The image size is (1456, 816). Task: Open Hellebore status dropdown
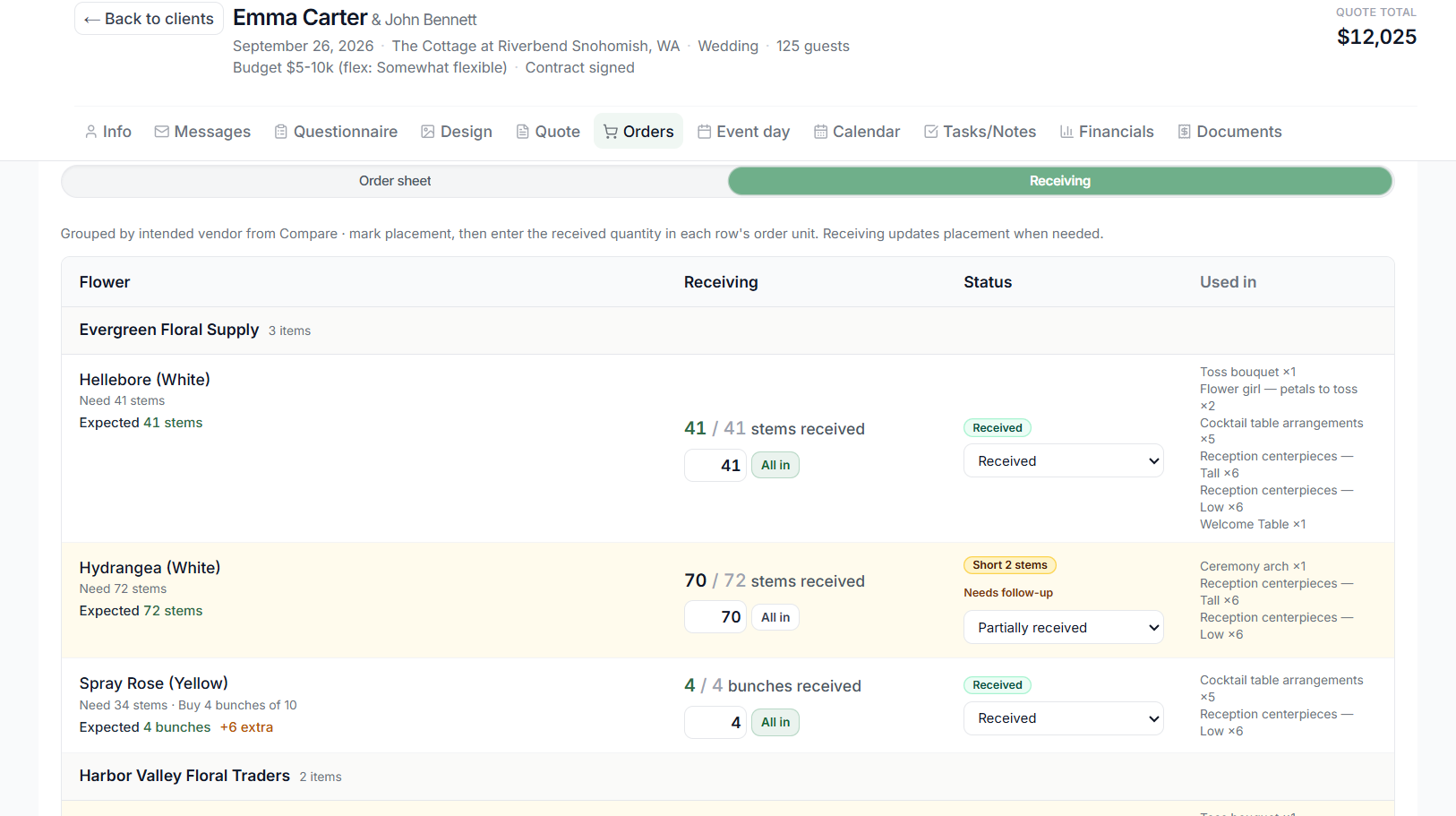pyautogui.click(x=1064, y=461)
